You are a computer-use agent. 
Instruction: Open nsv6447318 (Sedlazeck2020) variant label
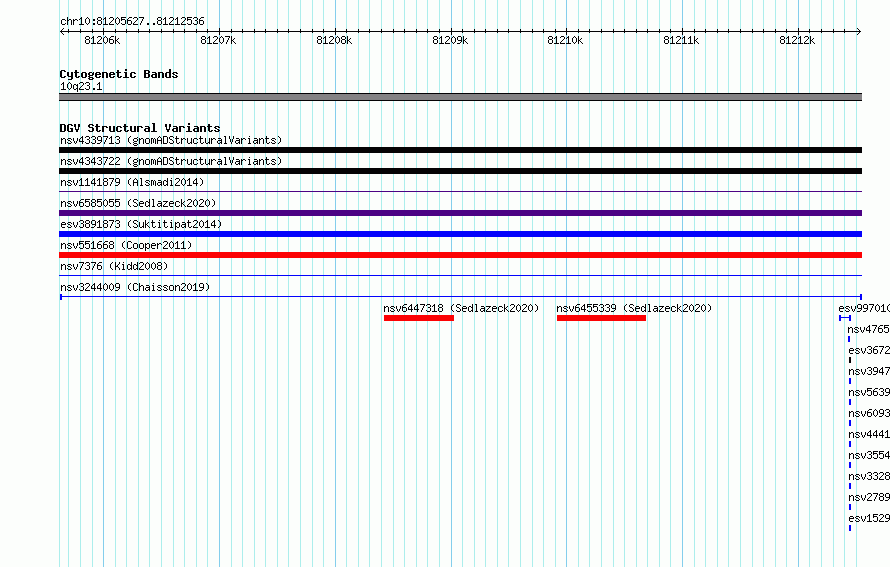(461, 308)
